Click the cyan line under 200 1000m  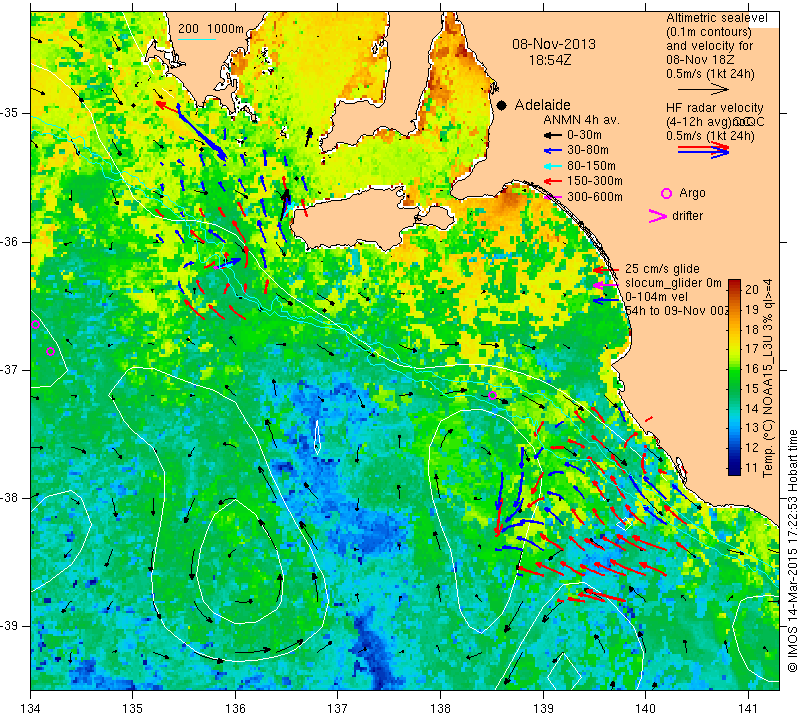click(x=197, y=39)
